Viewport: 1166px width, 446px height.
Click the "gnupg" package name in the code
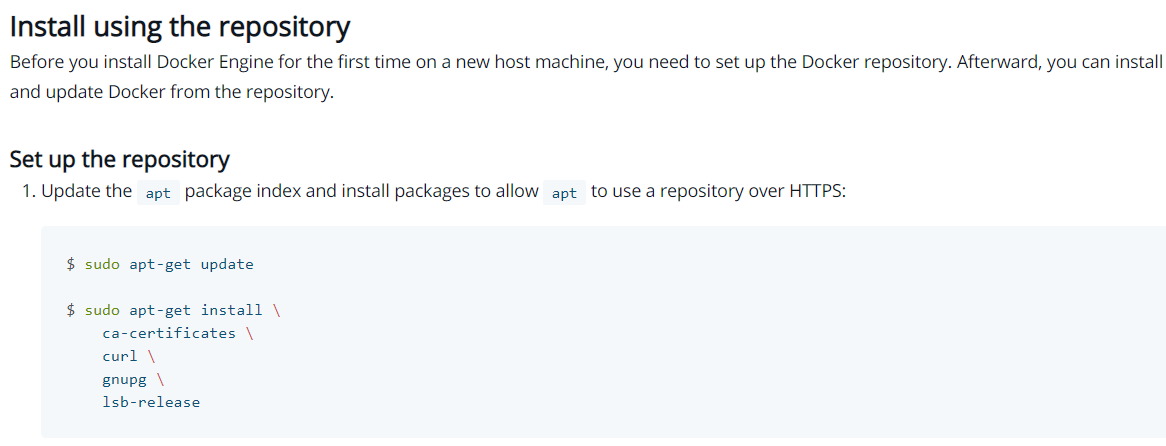pos(124,379)
